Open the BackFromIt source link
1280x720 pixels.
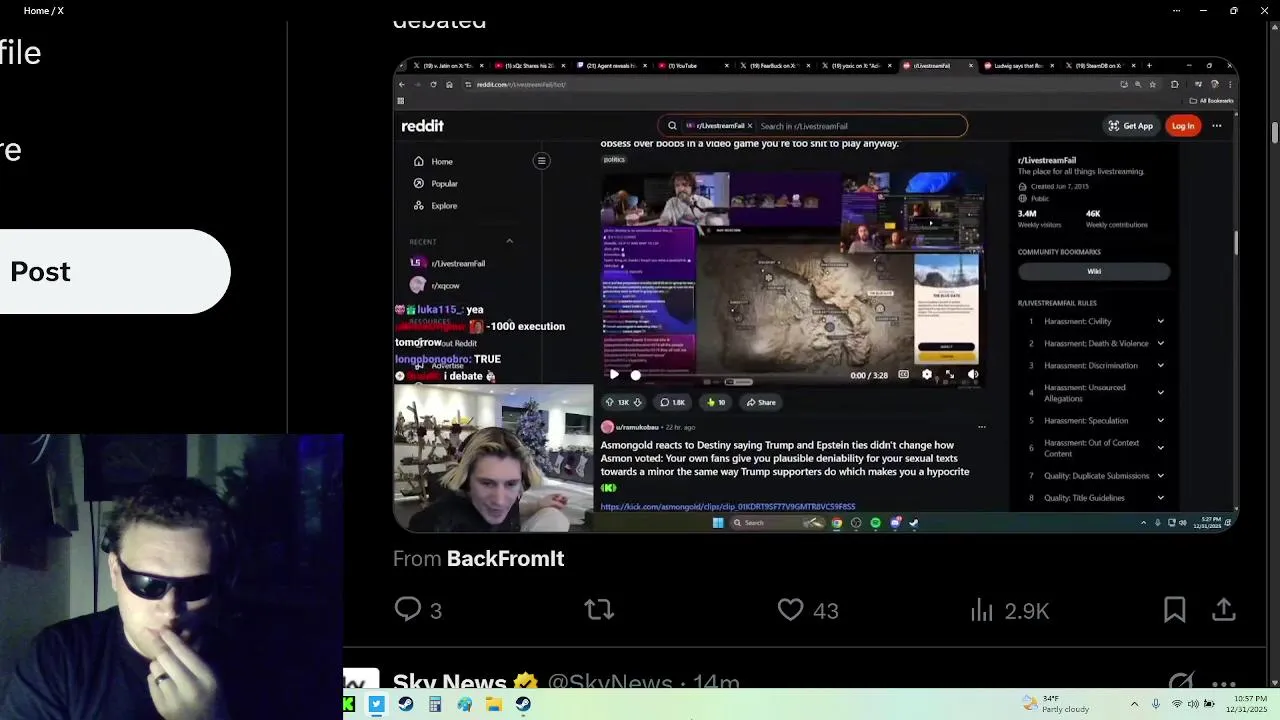point(505,558)
